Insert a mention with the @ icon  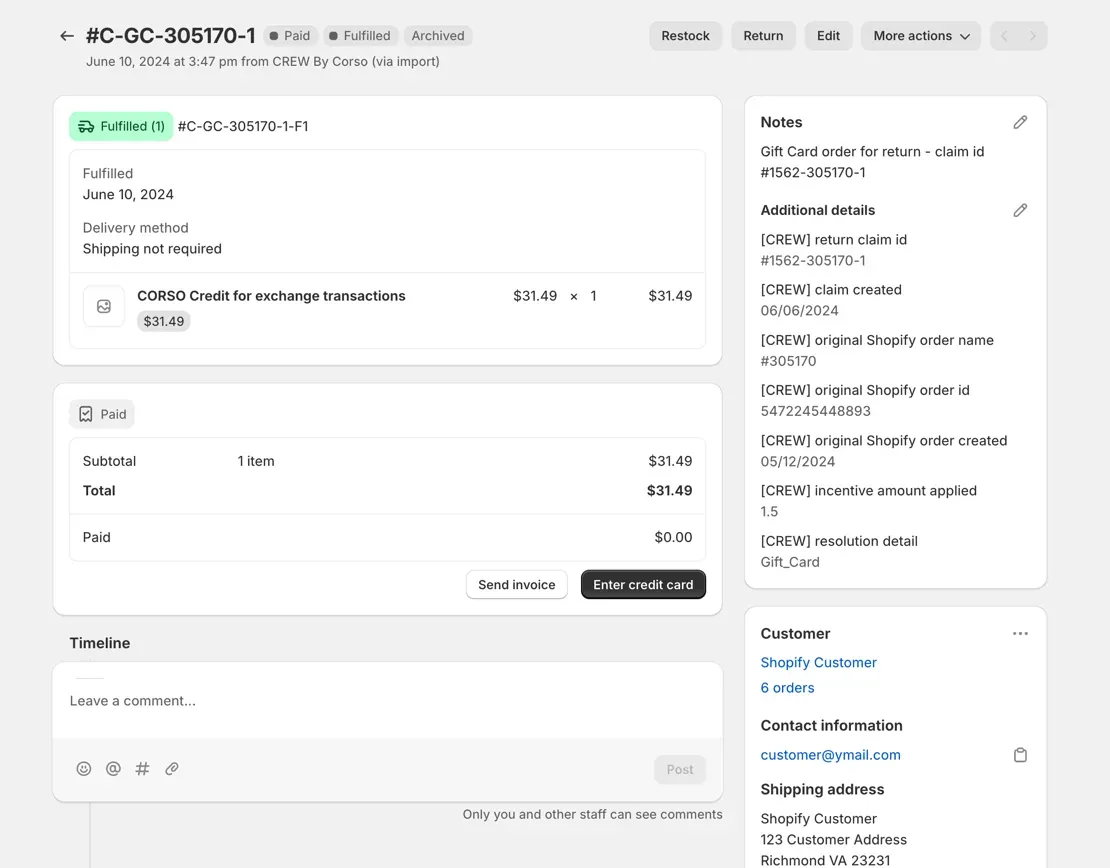(x=113, y=768)
